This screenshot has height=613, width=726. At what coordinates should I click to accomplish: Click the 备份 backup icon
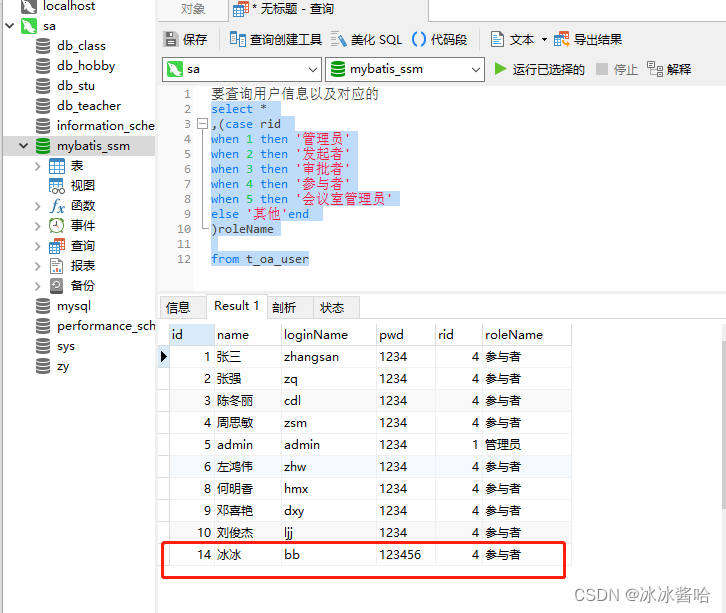pos(56,286)
